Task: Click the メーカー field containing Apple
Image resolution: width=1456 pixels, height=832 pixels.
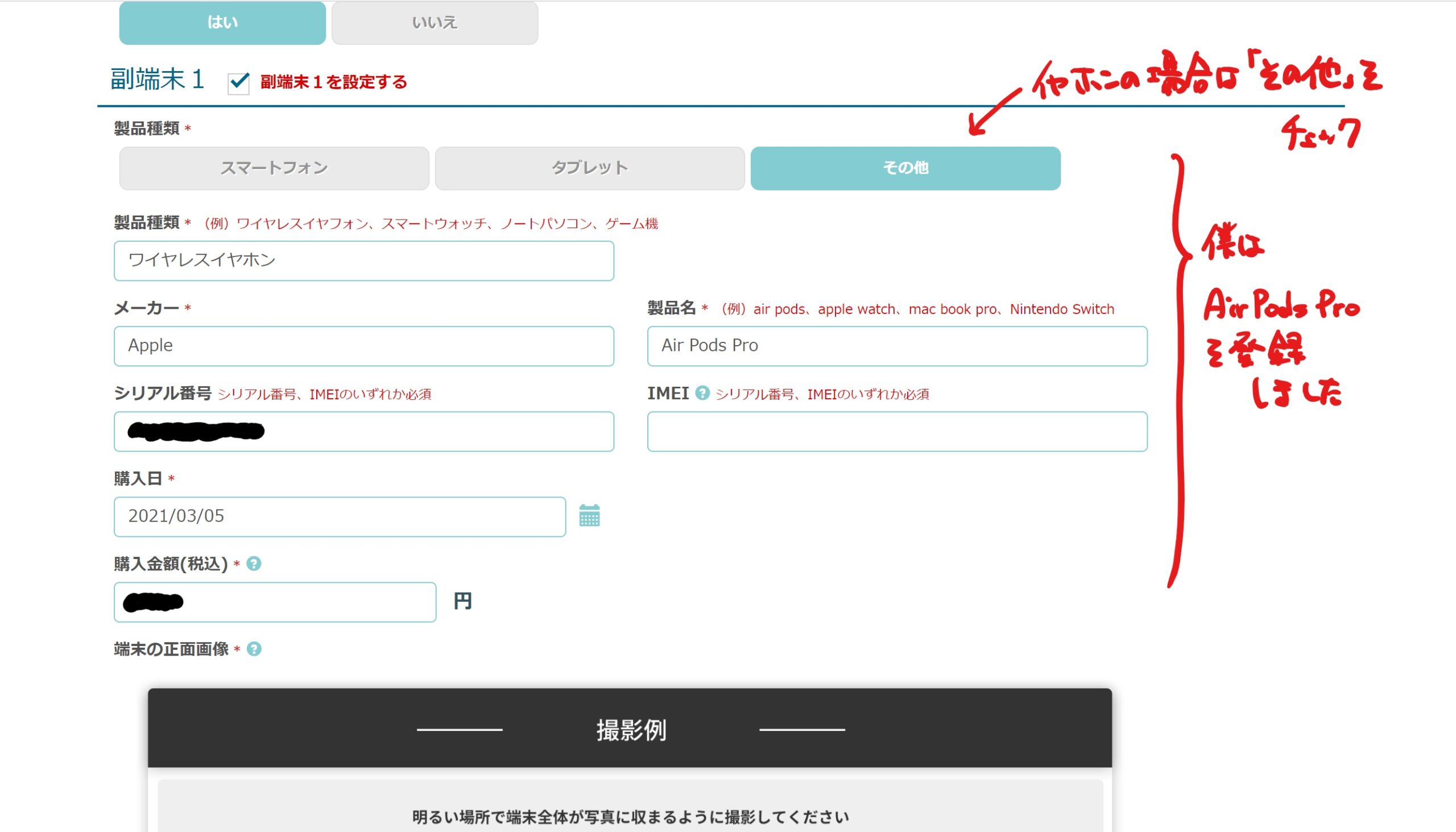Action: pyautogui.click(x=364, y=346)
